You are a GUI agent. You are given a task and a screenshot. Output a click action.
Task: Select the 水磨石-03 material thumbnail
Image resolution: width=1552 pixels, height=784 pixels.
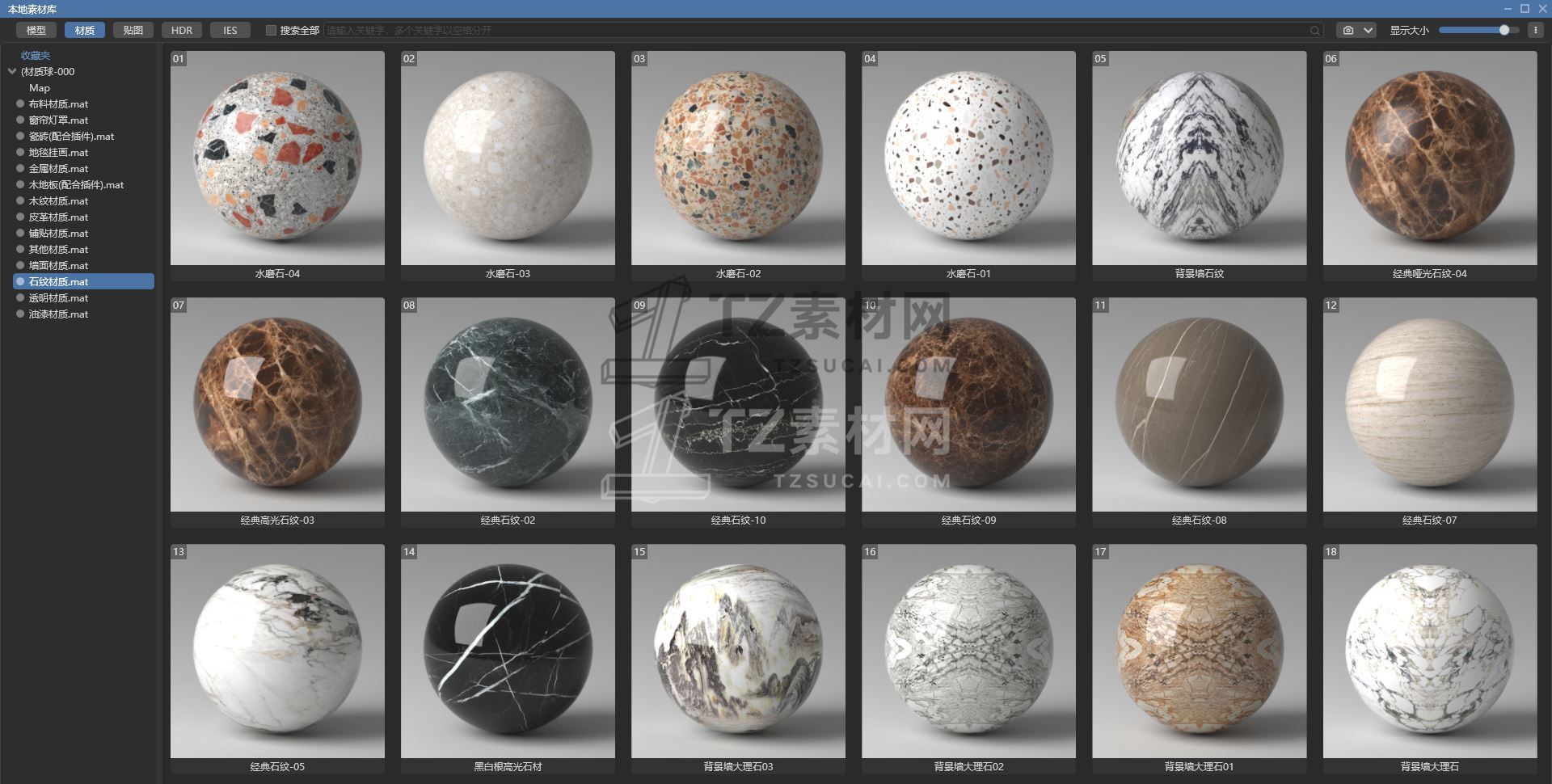pos(508,158)
